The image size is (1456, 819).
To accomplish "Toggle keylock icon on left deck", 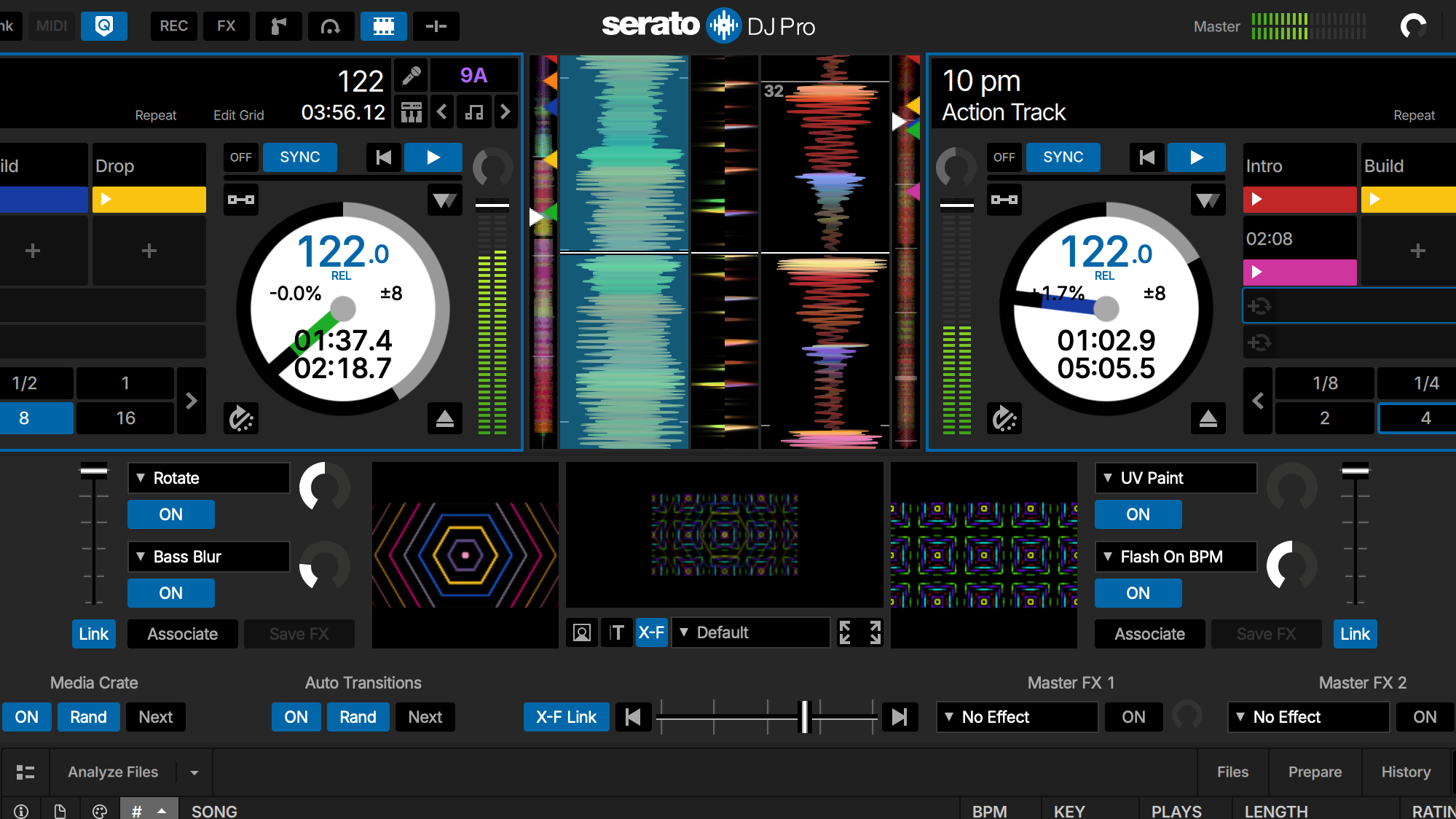I will [241, 200].
